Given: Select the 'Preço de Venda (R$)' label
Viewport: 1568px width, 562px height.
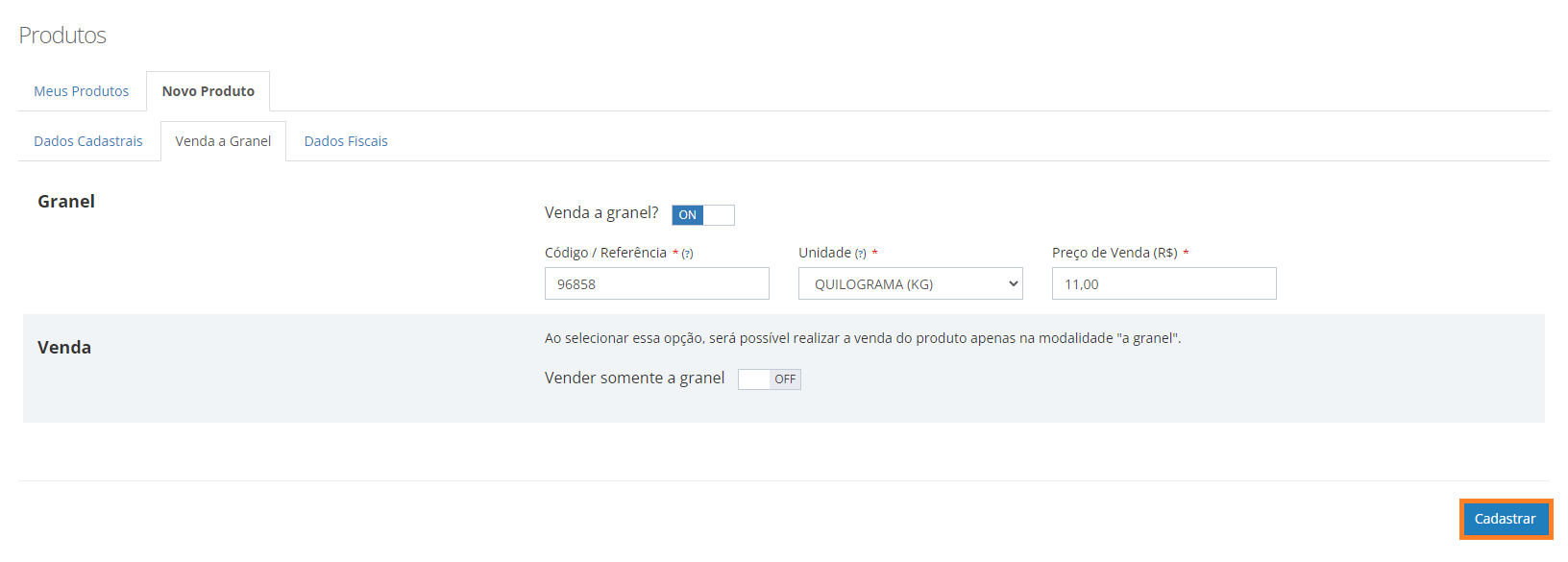Looking at the screenshot, I should point(1115,253).
